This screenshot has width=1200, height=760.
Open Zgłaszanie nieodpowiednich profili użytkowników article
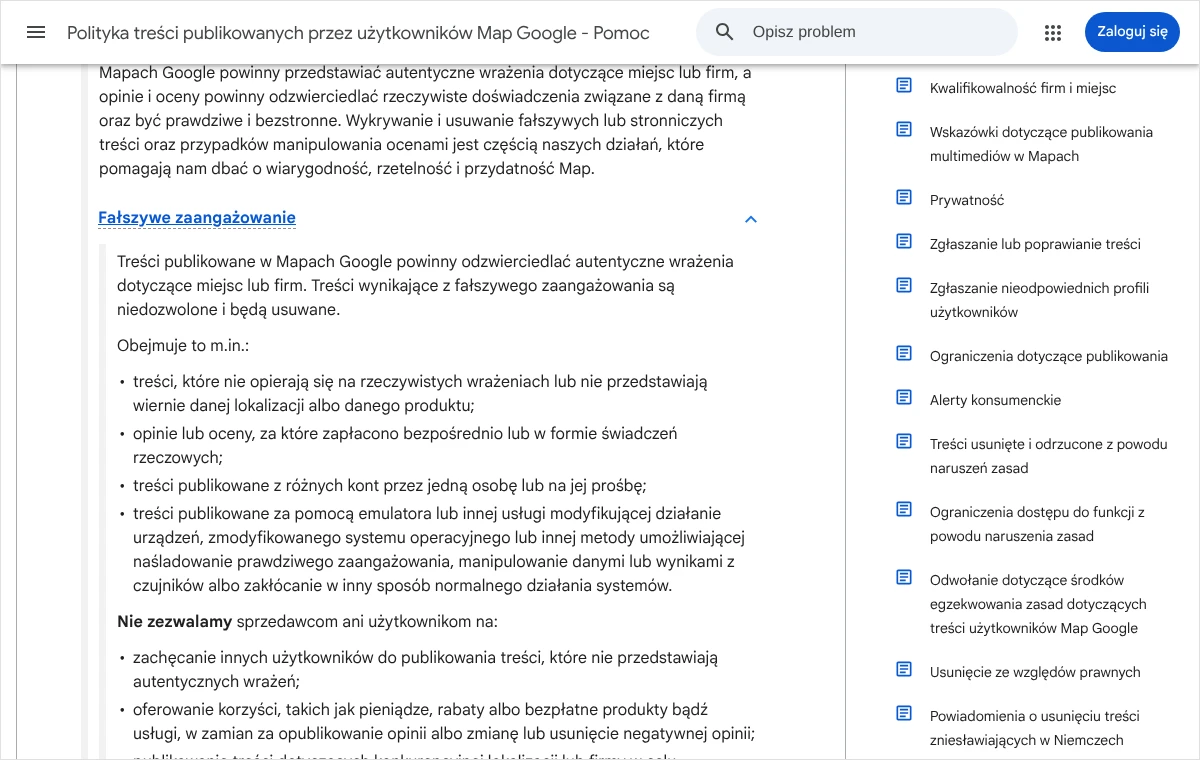pyautogui.click(x=1039, y=300)
